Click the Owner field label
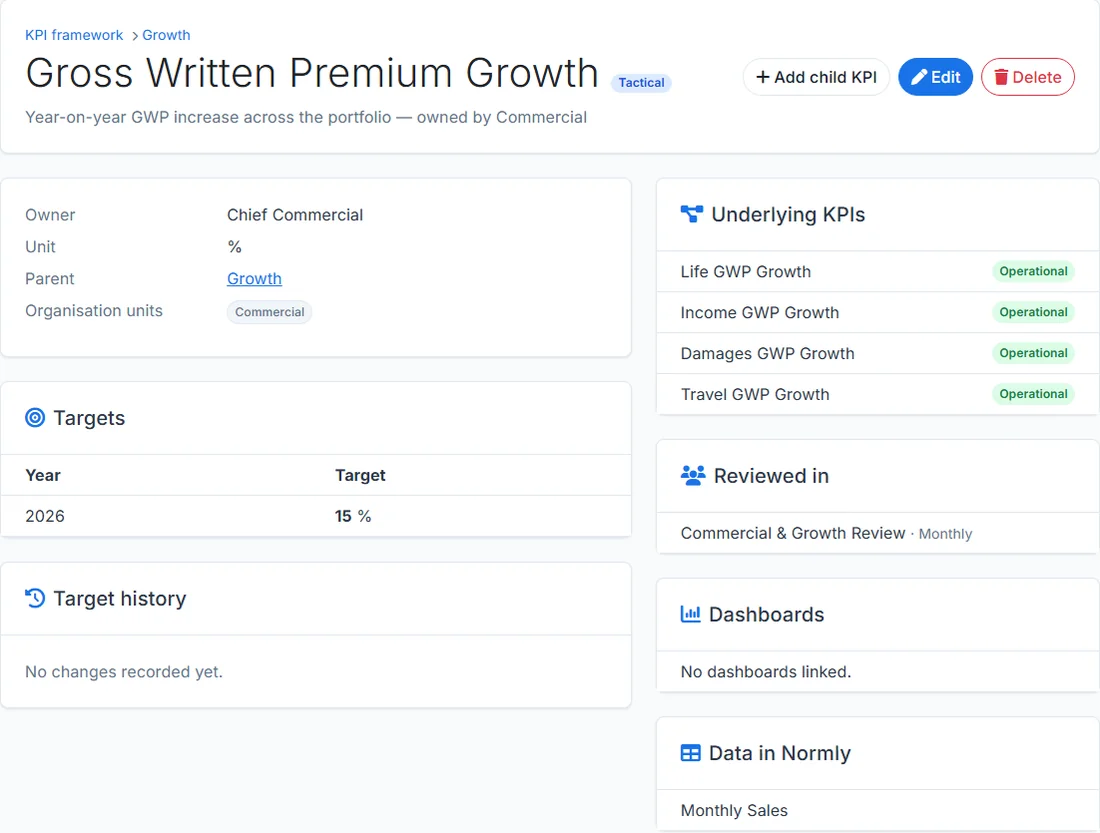1100x833 pixels. pyautogui.click(x=50, y=215)
